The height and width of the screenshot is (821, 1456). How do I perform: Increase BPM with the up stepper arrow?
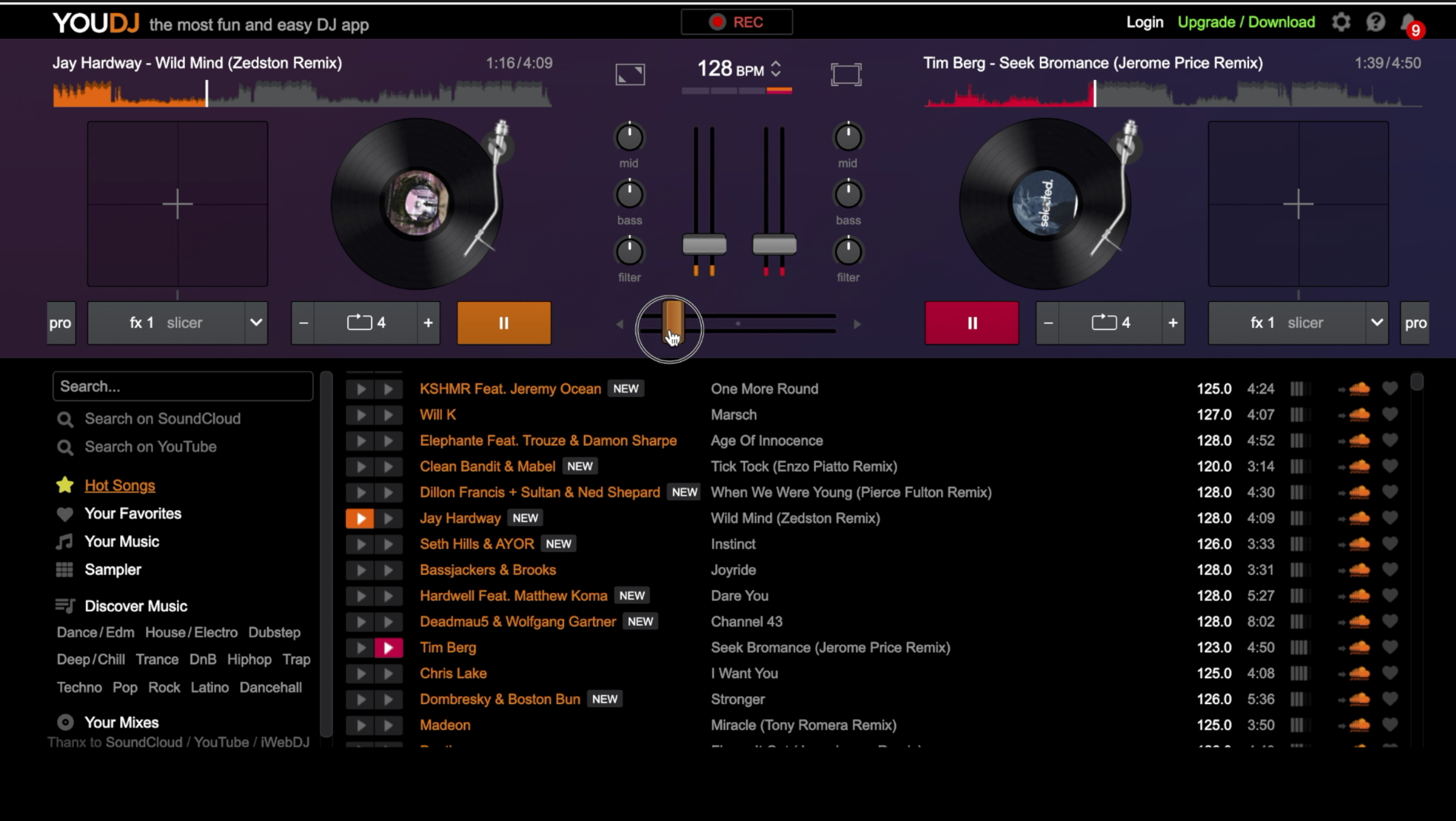click(x=777, y=63)
